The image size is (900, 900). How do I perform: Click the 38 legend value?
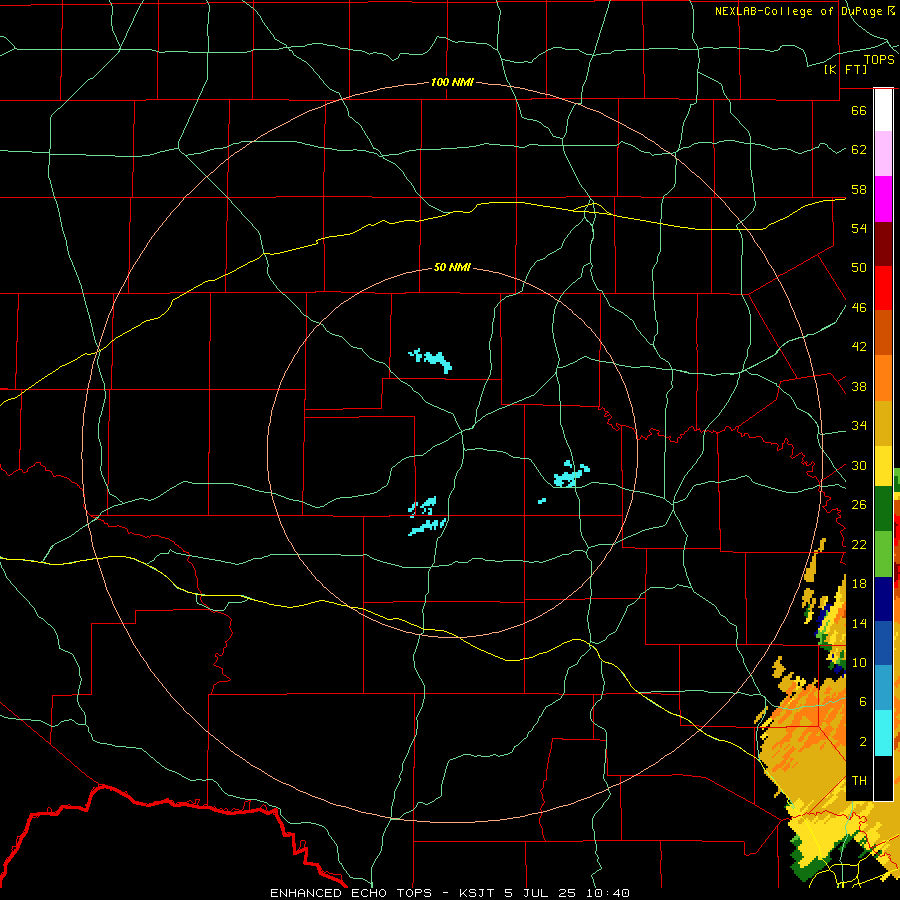click(x=859, y=386)
